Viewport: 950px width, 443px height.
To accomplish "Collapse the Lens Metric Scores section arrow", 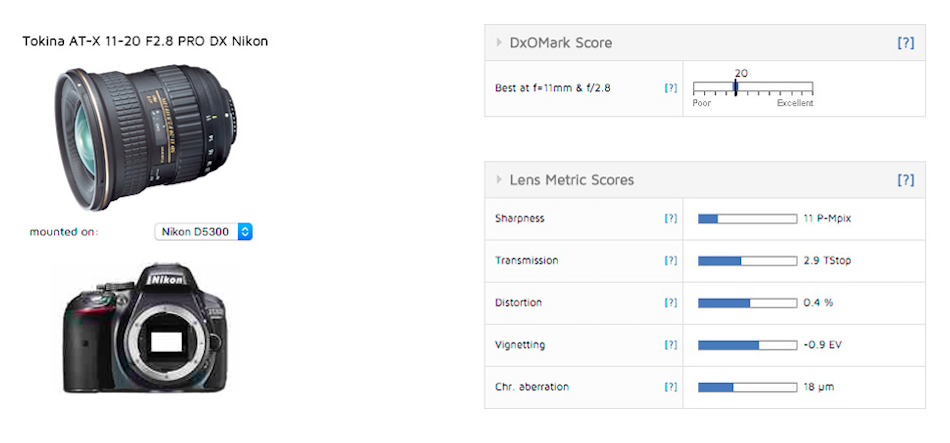I will pos(499,180).
